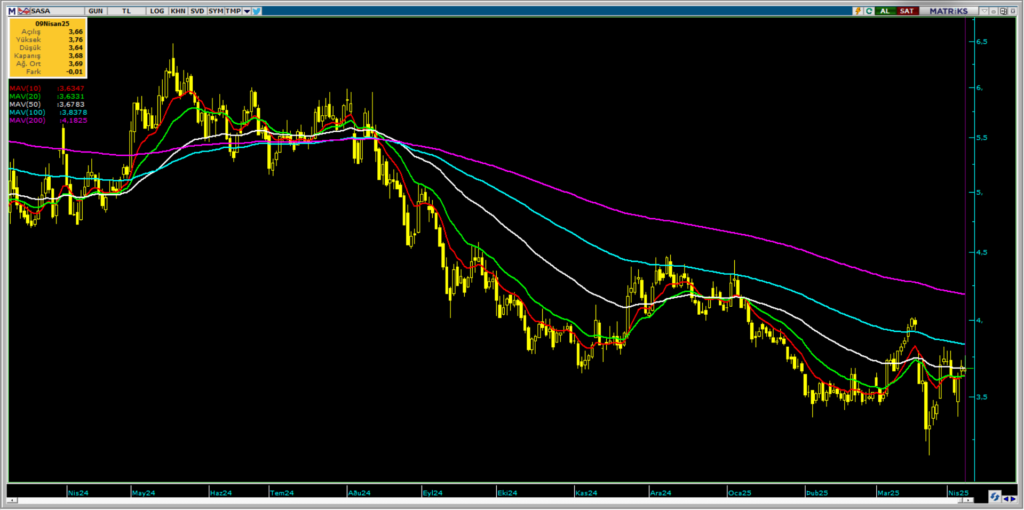This screenshot has height=510, width=1024.
Task: Expand the dropdown arrow after TMP
Action: [245, 10]
